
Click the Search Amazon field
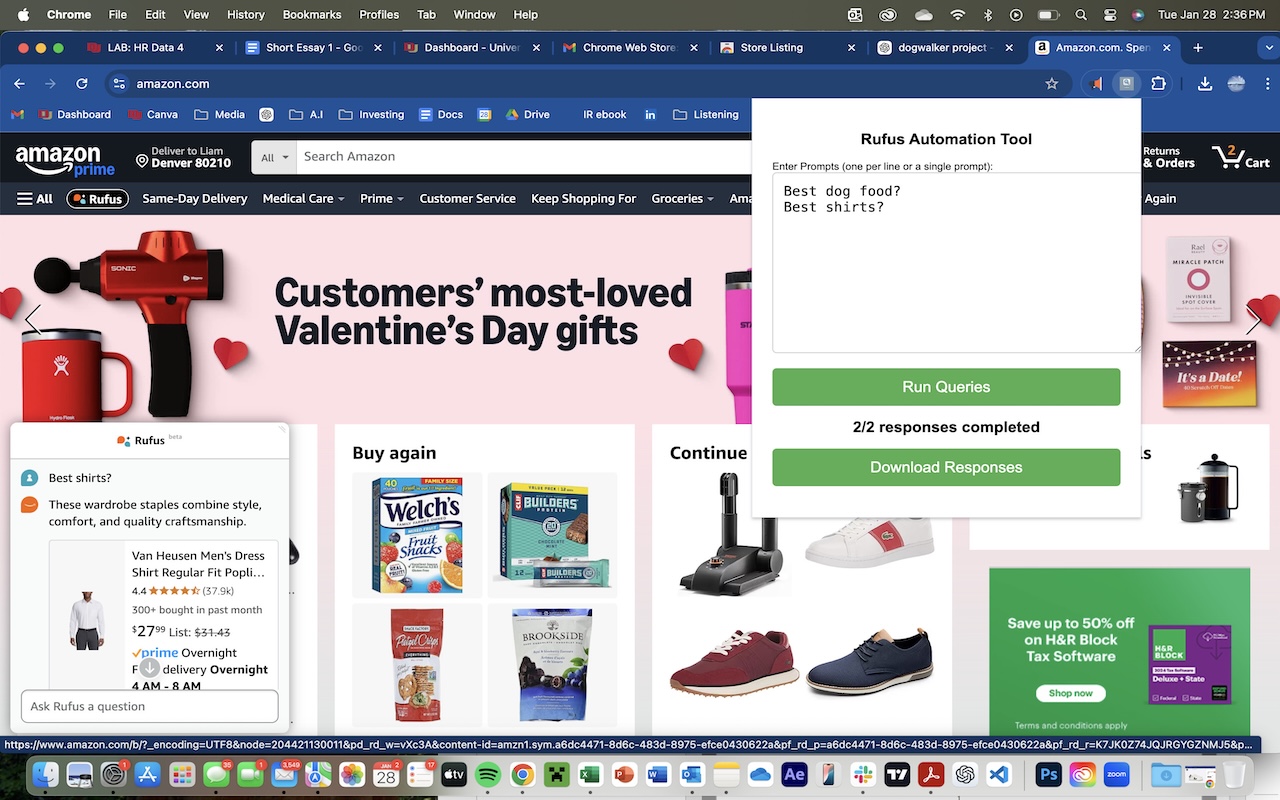pos(525,157)
